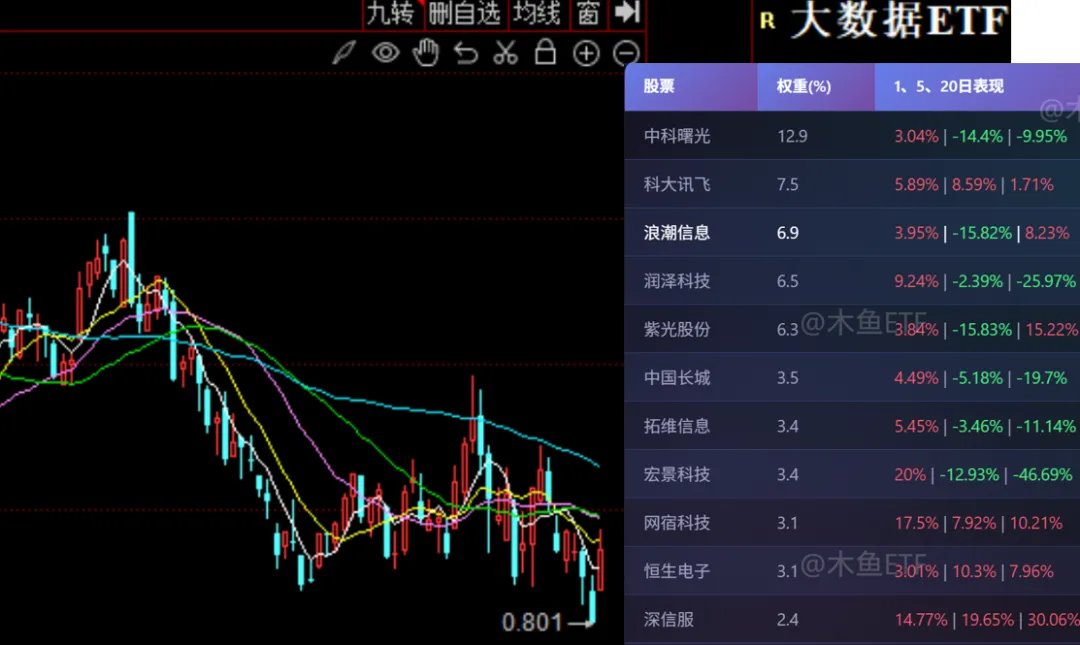Screen dimensions: 1080x645
Task: Click the 大数据ETF title
Action: (x=900, y=19)
